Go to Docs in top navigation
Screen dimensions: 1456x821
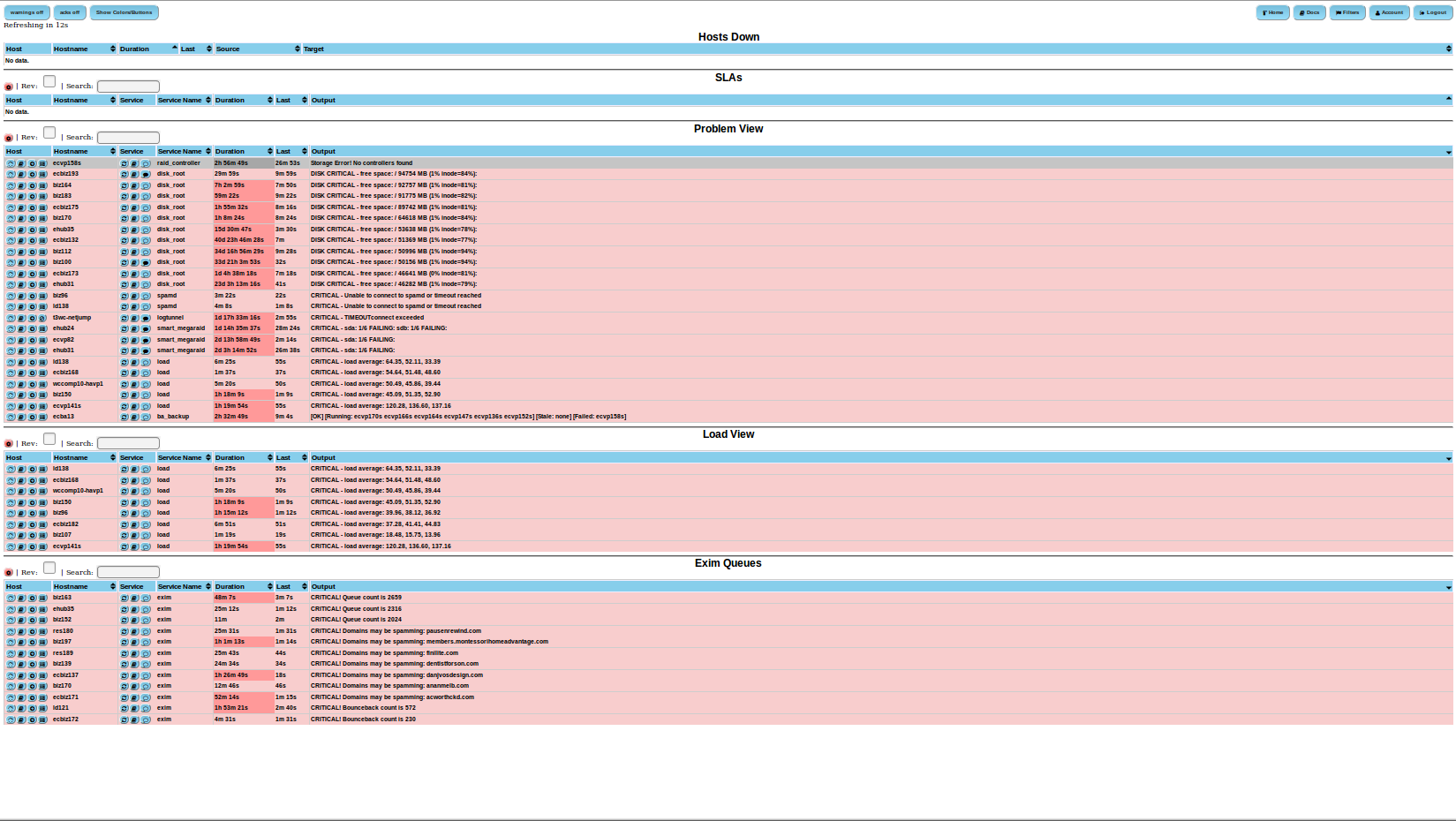[x=1309, y=12]
